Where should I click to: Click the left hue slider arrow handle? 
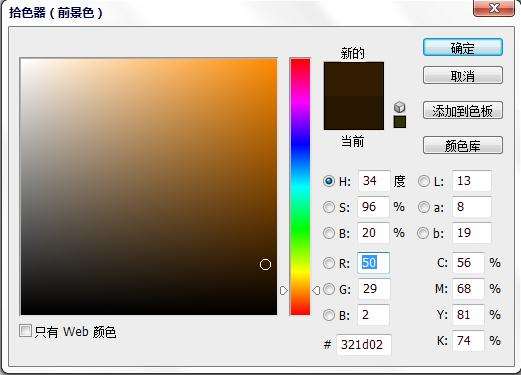(284, 291)
